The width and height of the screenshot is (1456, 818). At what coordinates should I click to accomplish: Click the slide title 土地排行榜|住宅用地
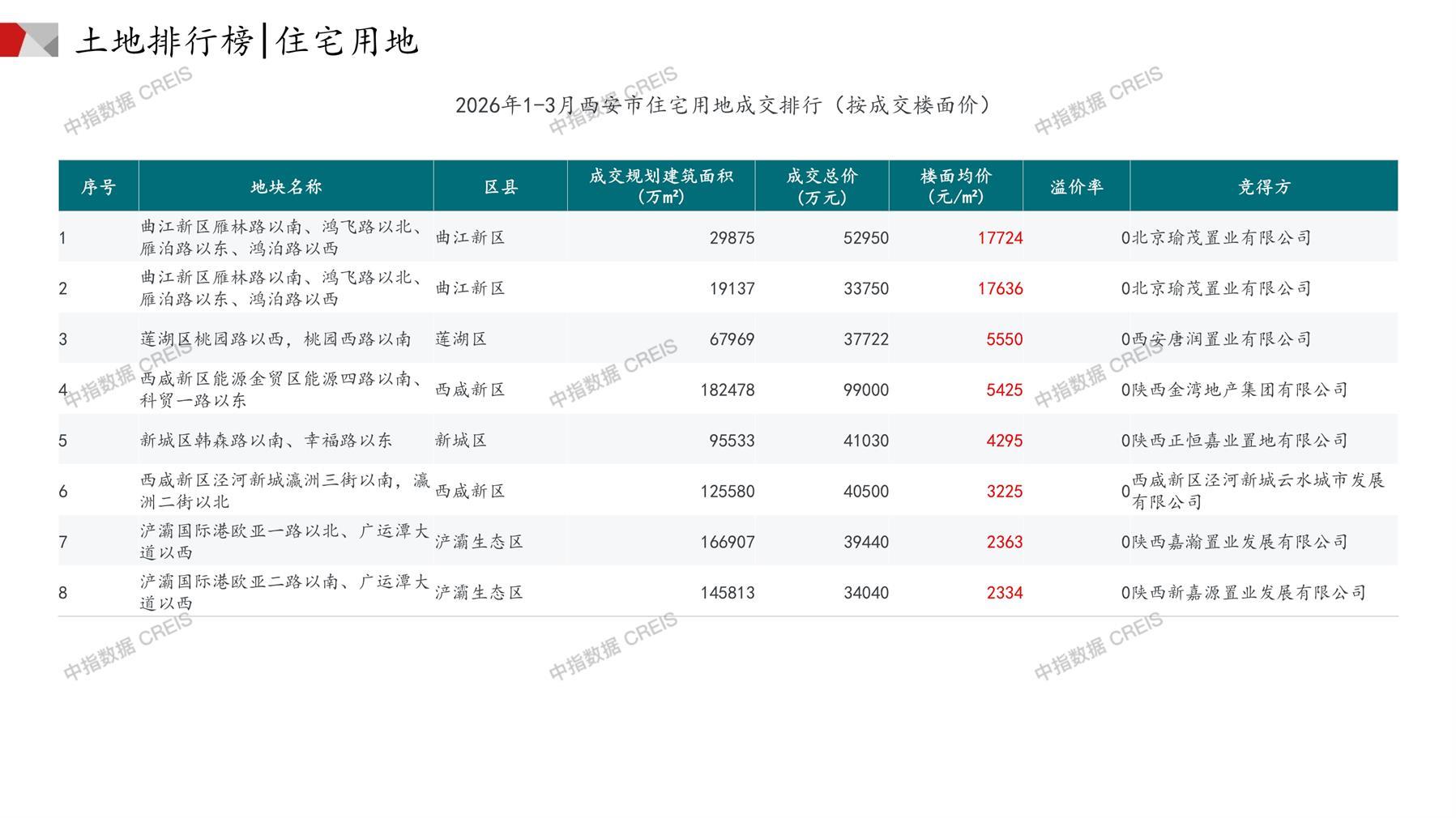[247, 41]
